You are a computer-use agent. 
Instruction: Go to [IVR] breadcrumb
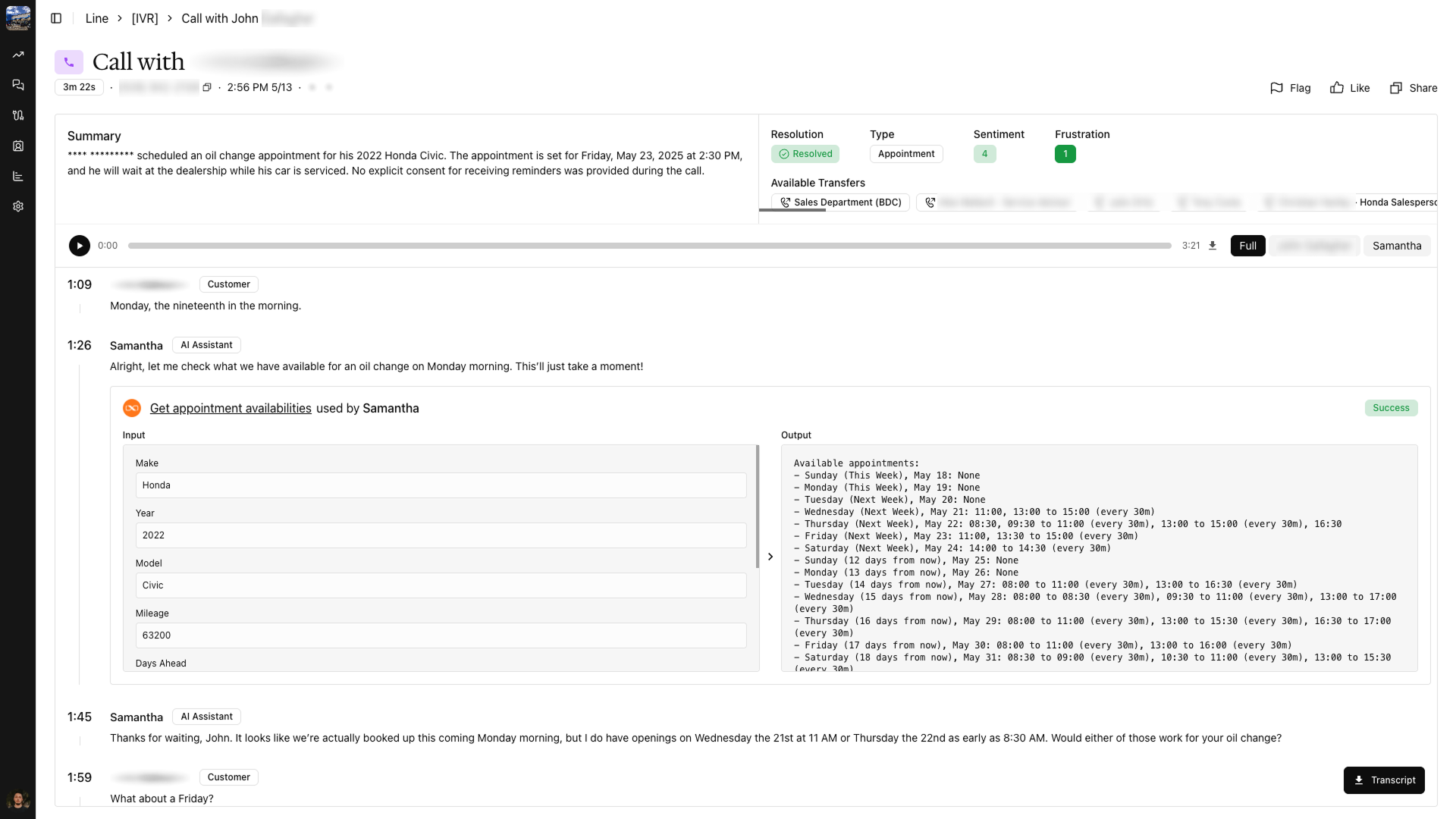tap(145, 18)
